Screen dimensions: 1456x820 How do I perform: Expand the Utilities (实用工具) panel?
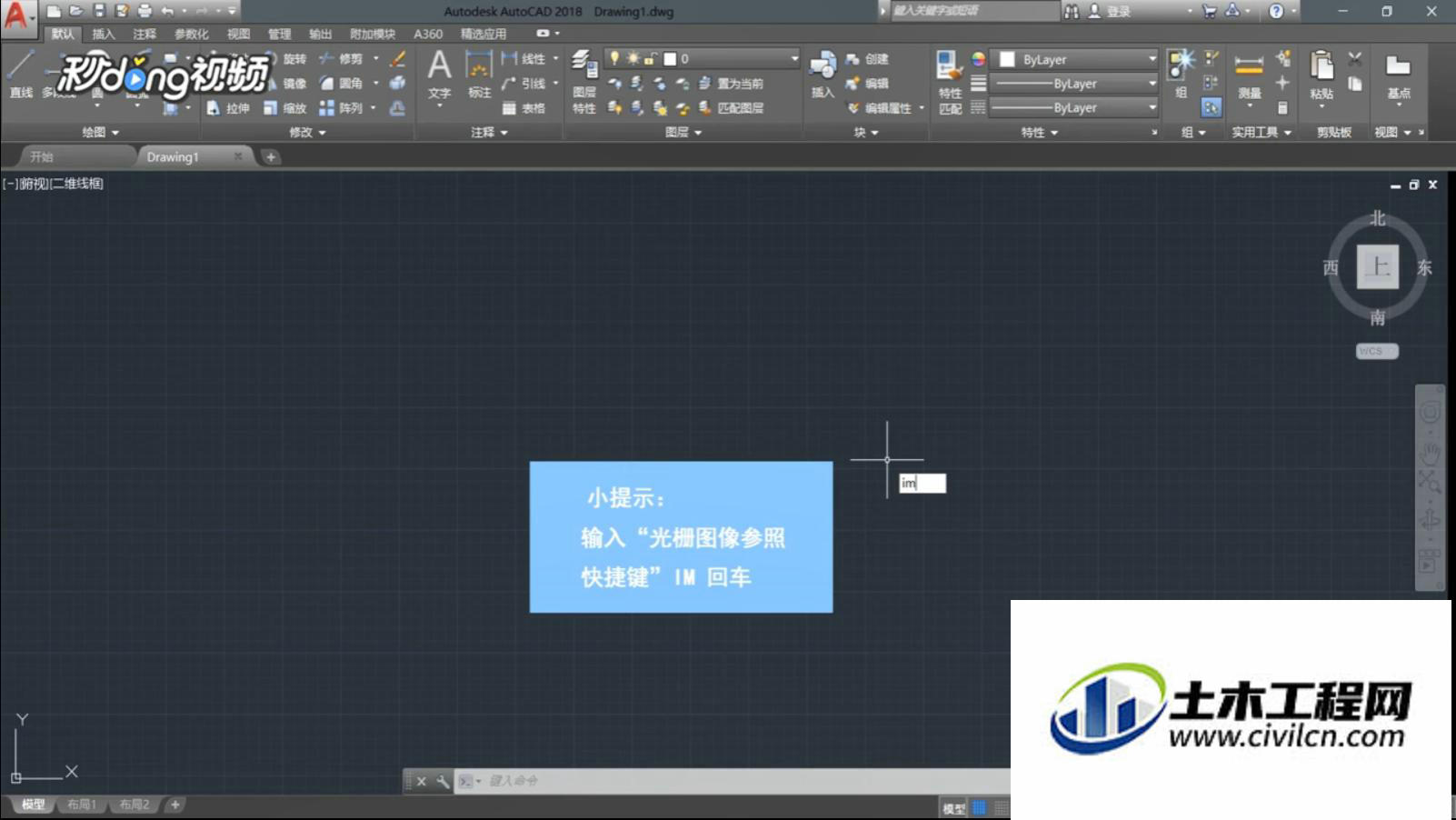point(1262,133)
